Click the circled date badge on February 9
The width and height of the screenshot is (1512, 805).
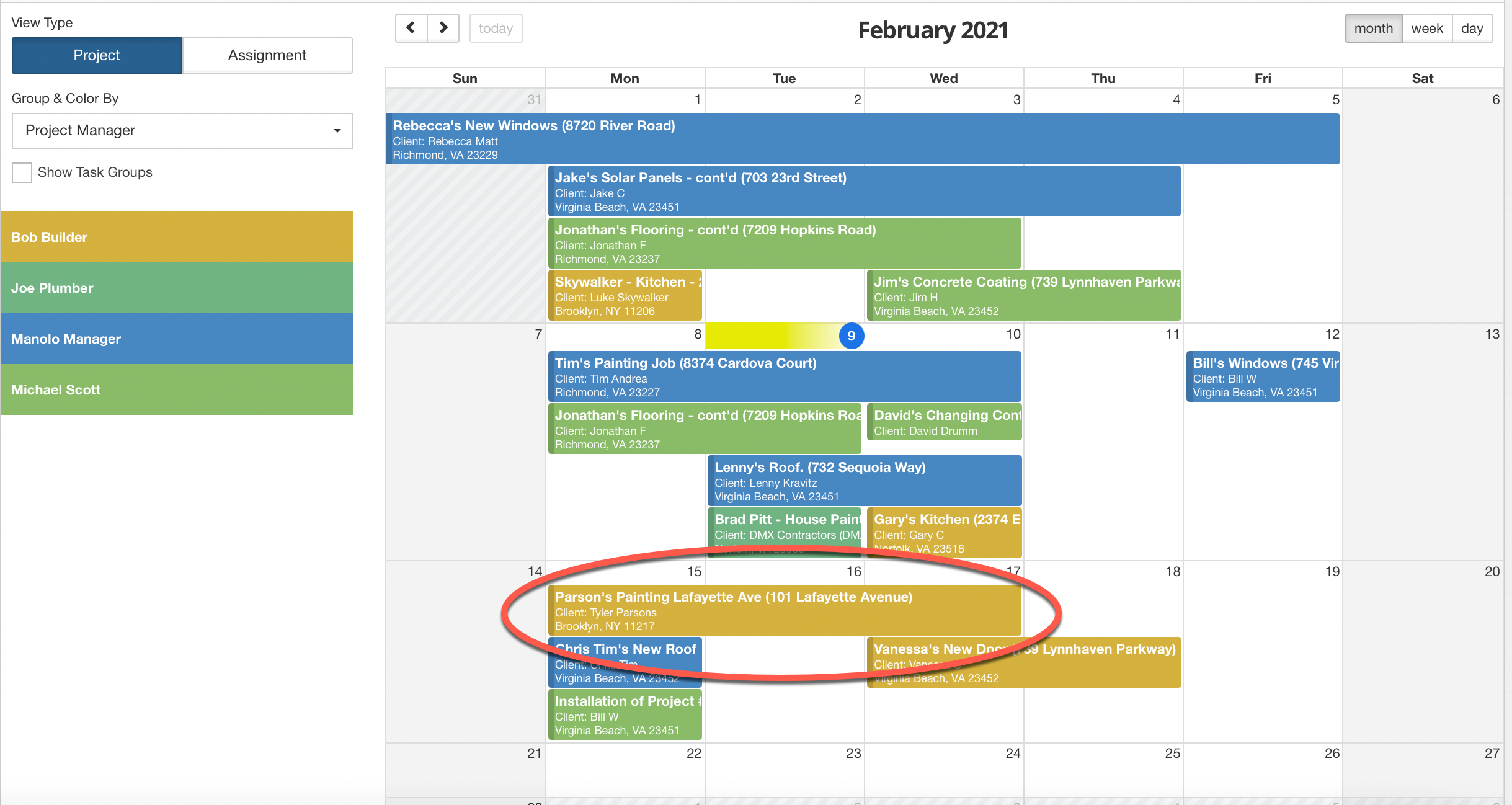(x=852, y=336)
